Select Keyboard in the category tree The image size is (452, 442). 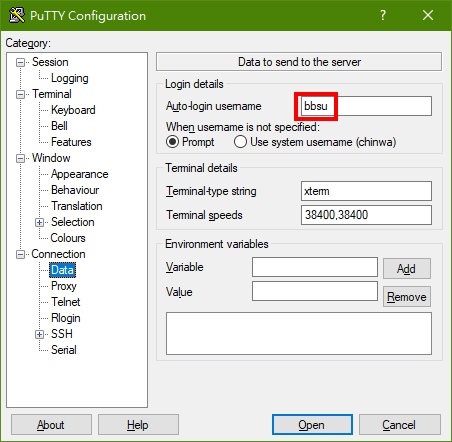tap(73, 110)
